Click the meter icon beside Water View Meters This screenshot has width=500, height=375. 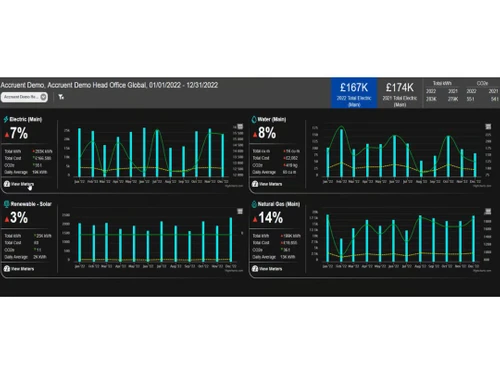click(x=255, y=184)
